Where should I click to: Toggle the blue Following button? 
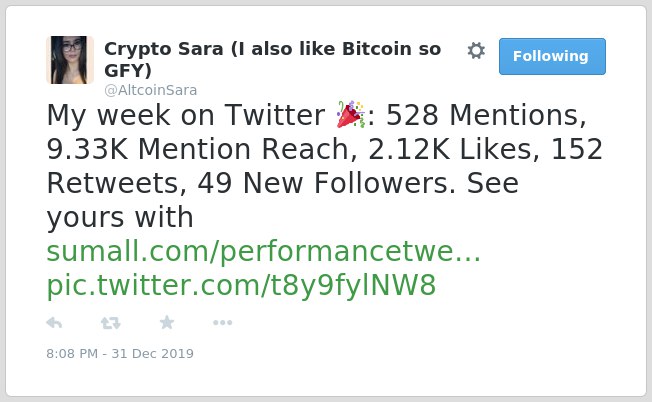[x=552, y=56]
